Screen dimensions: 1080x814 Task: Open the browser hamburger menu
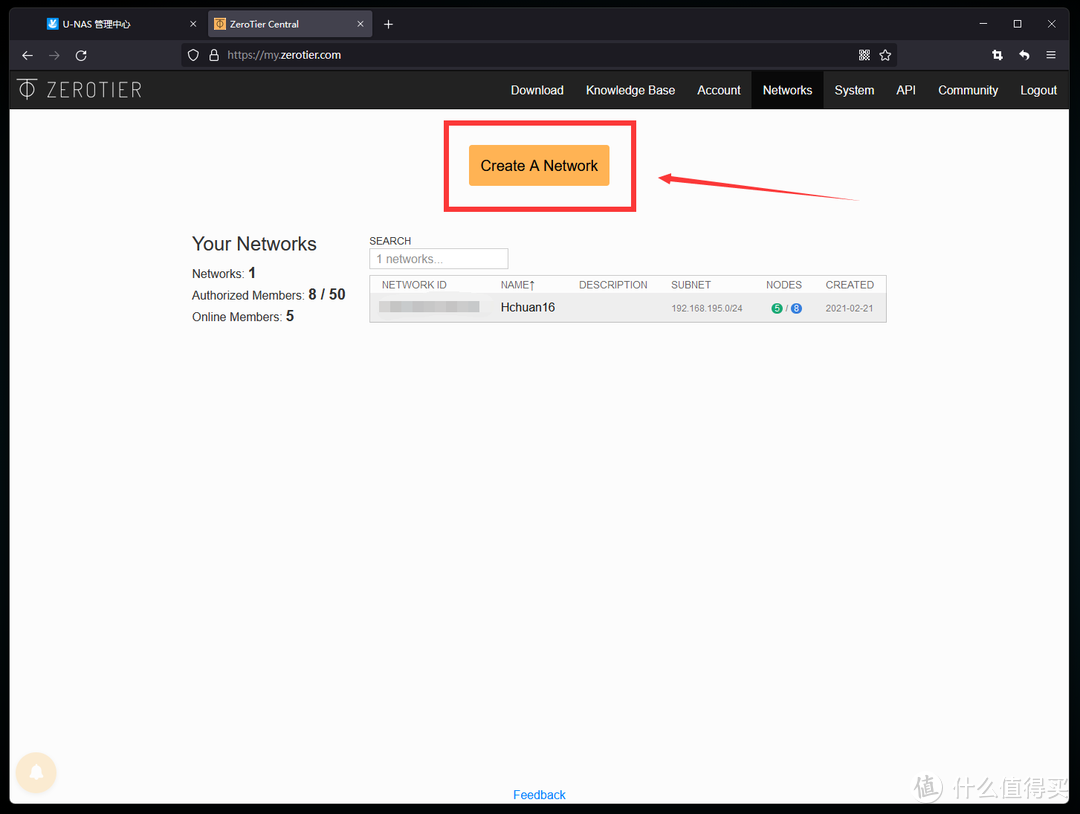pyautogui.click(x=1051, y=55)
